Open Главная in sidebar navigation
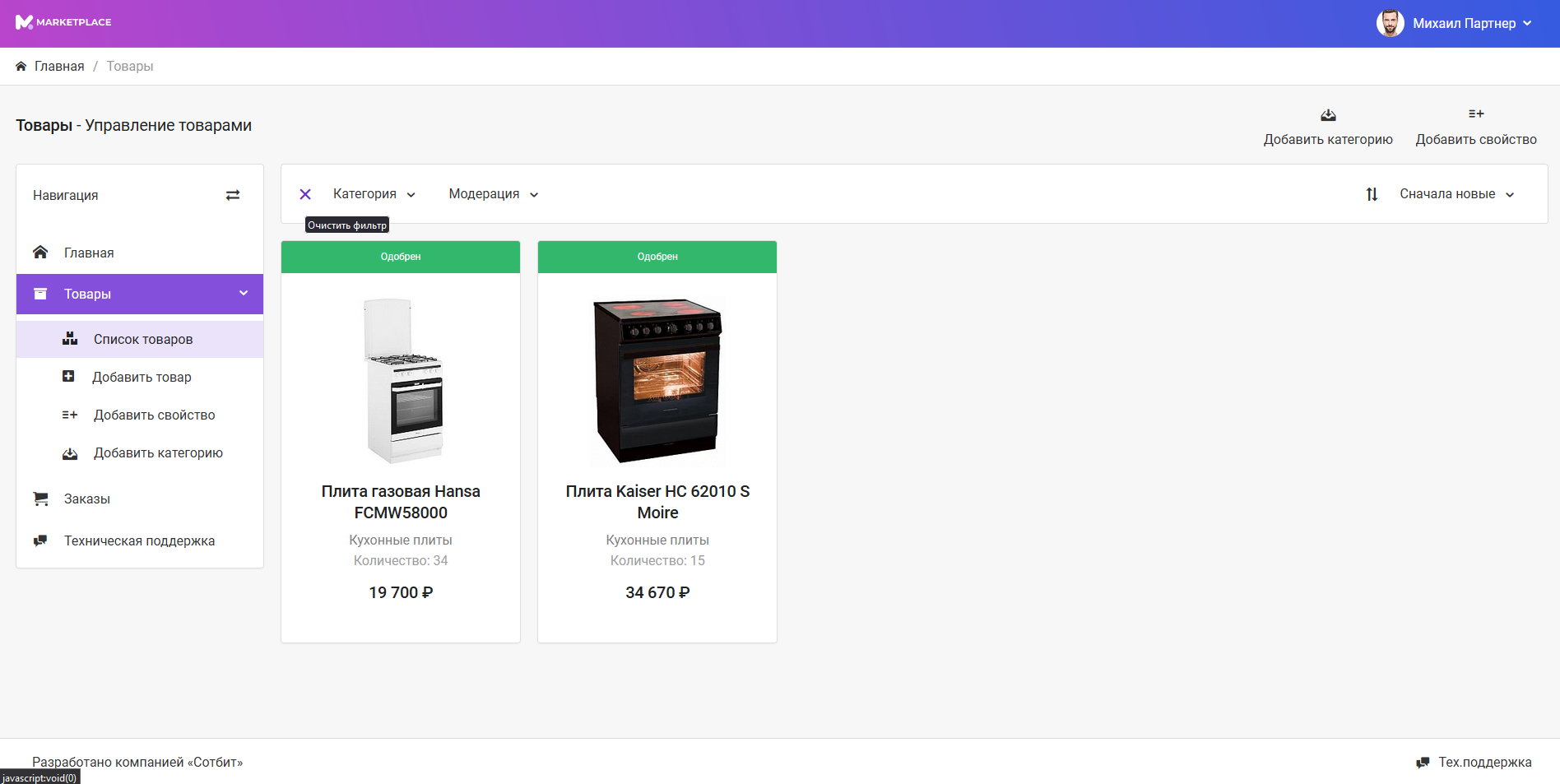 point(89,253)
